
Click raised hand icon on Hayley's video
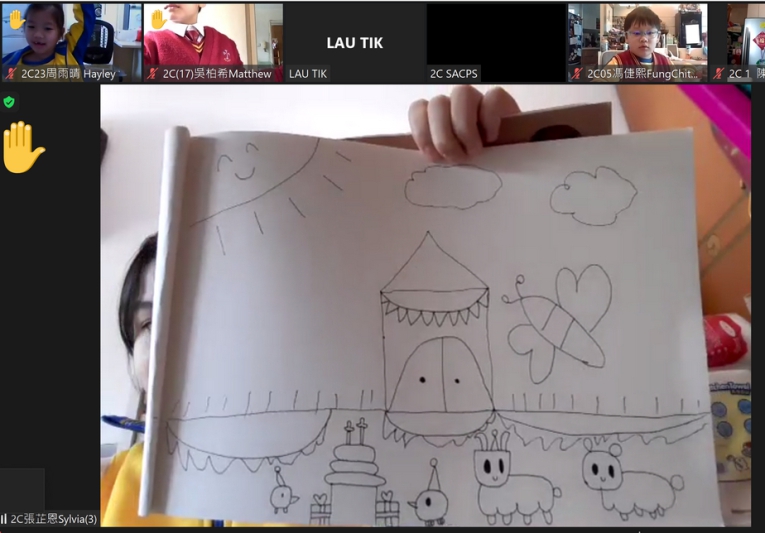(16, 19)
